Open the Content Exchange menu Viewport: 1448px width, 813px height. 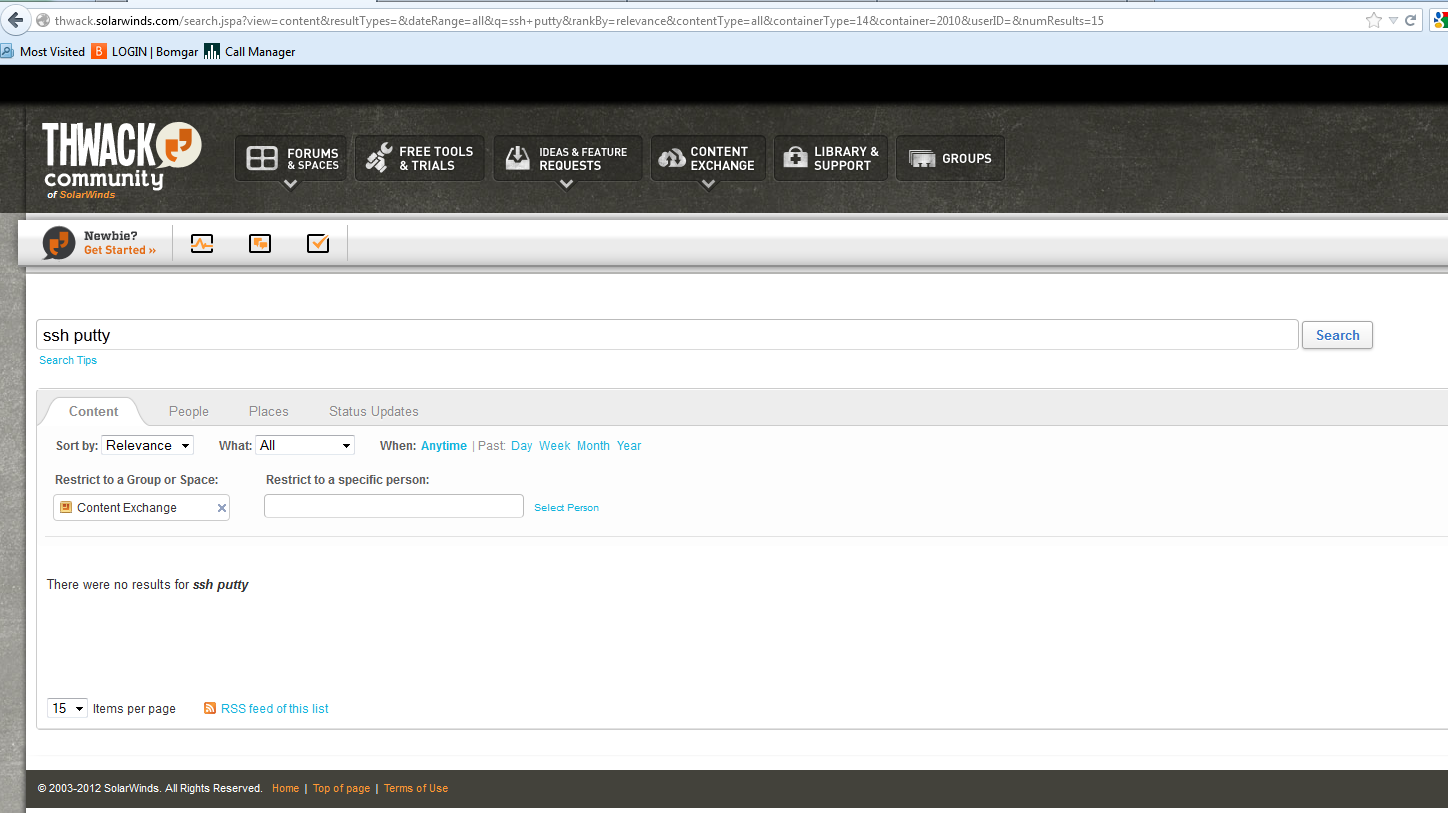708,158
